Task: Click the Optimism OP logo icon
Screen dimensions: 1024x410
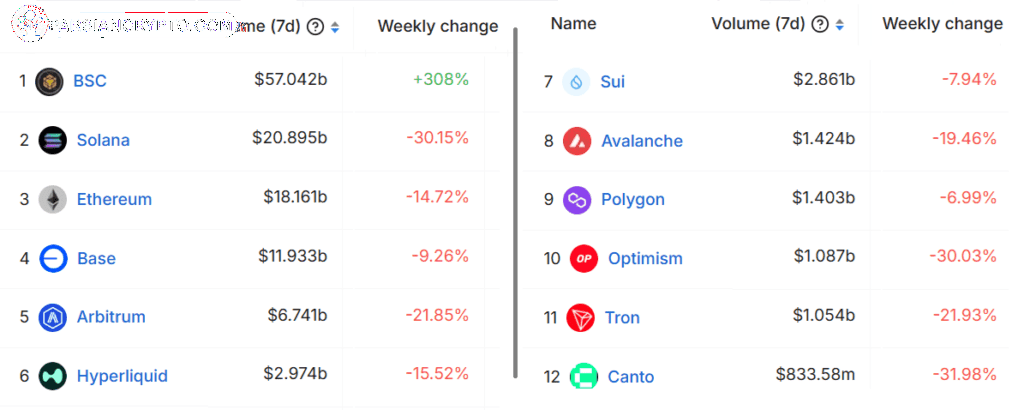Action: click(584, 259)
